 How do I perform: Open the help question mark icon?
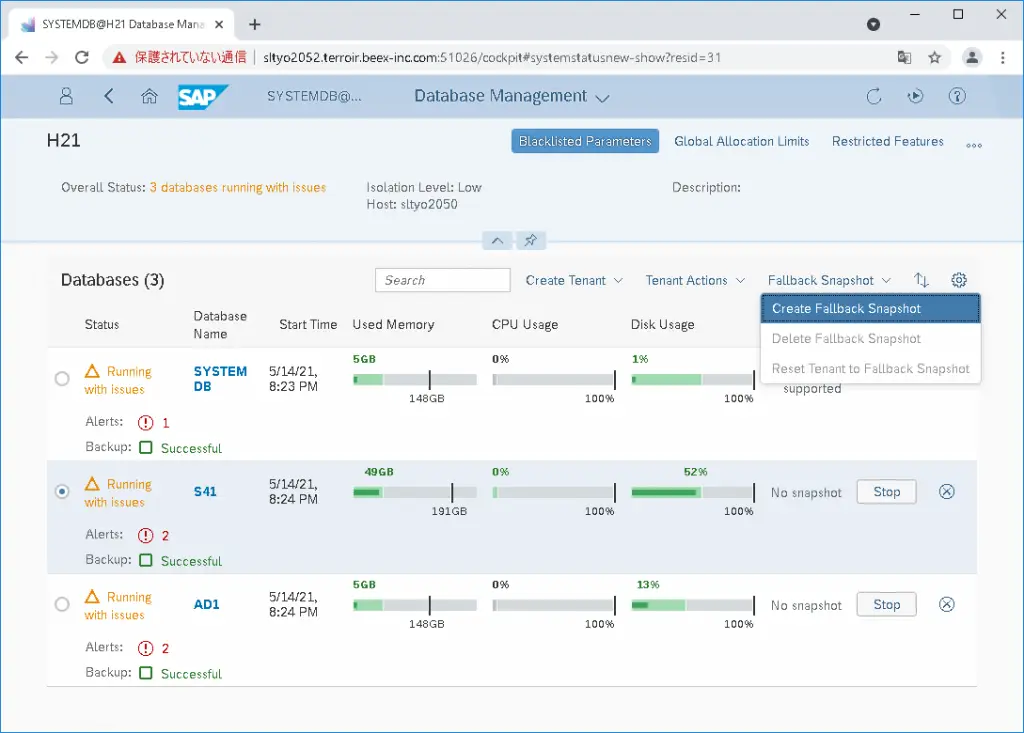tap(957, 97)
